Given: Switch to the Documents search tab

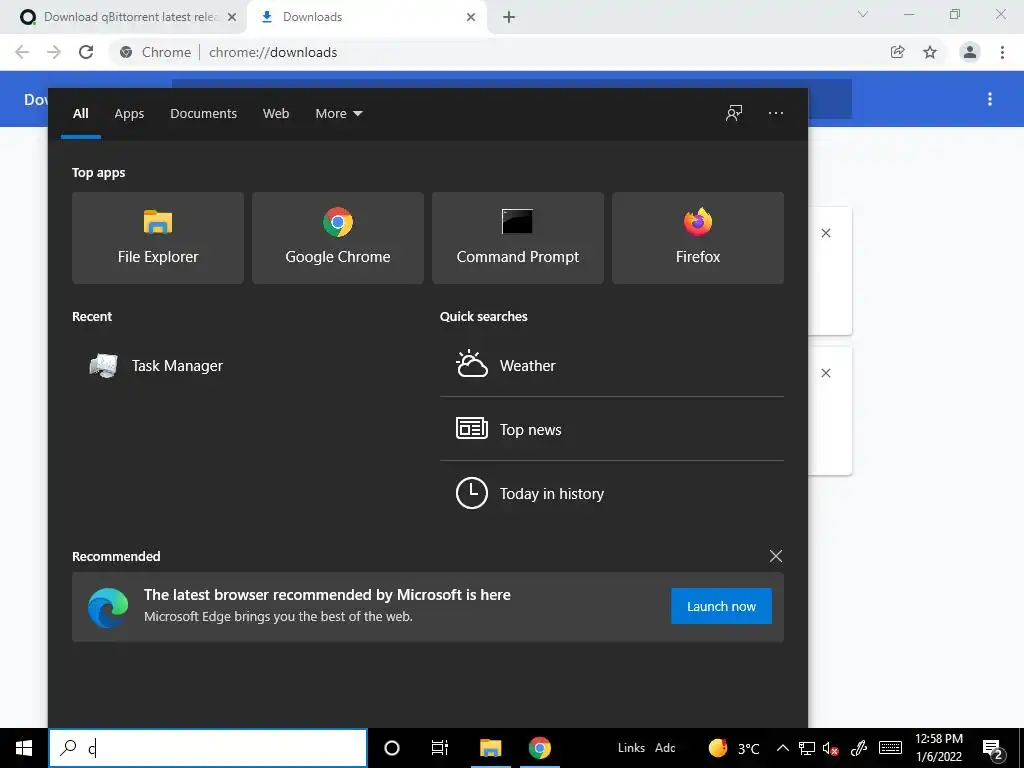Looking at the screenshot, I should tap(203, 114).
